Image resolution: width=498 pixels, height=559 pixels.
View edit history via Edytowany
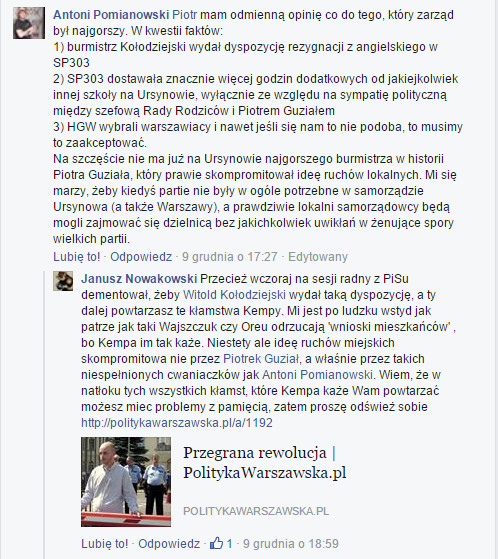click(318, 257)
